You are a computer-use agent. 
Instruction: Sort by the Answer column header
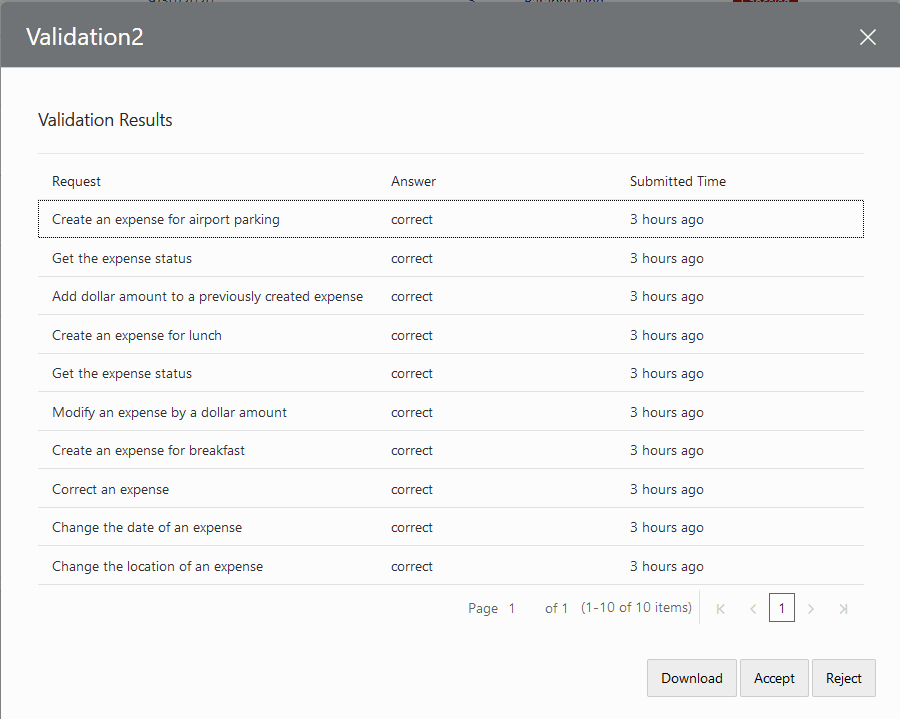point(413,181)
